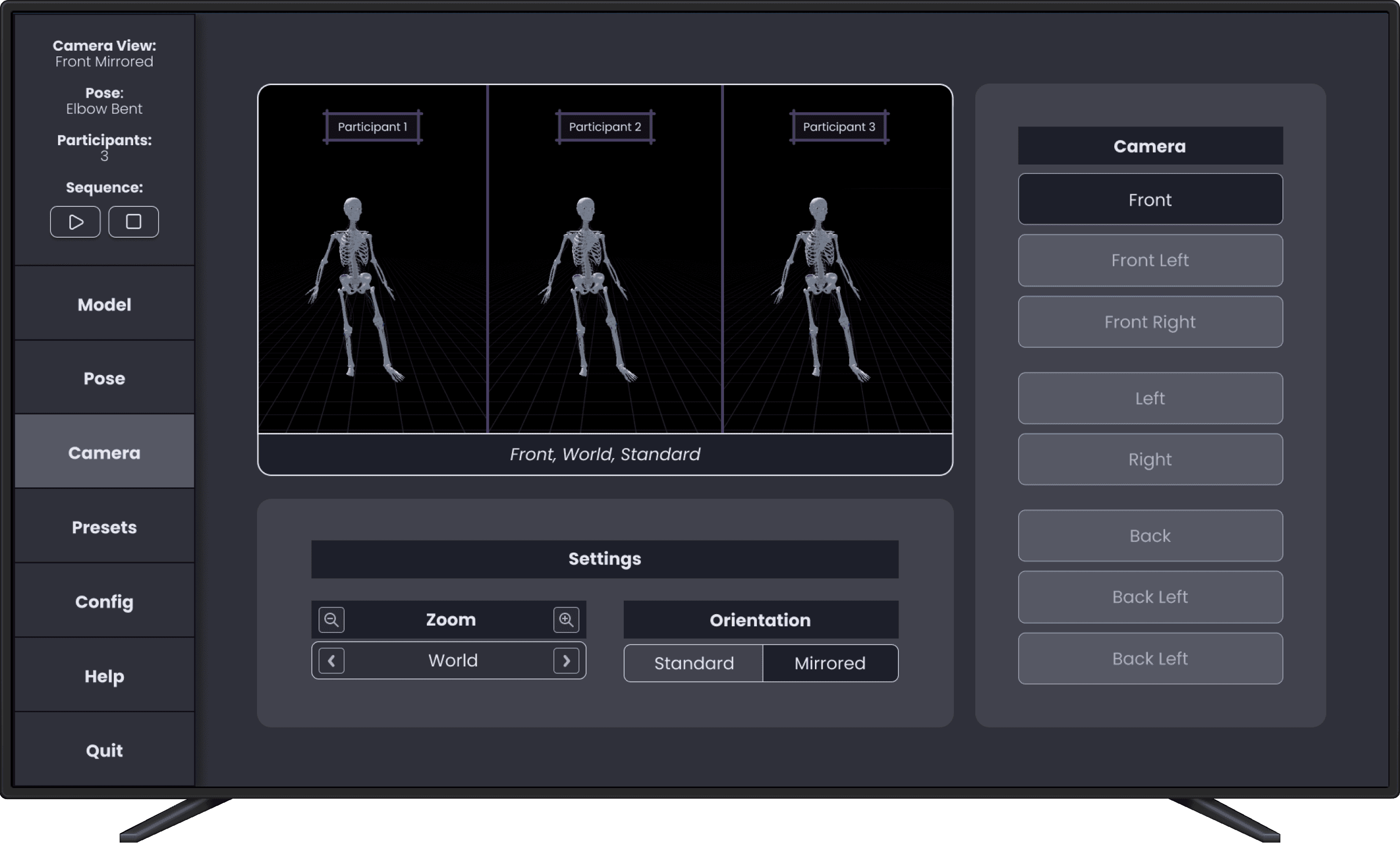Select Mirrored orientation
Screen dimensions: 1400x843
pyautogui.click(x=830, y=663)
